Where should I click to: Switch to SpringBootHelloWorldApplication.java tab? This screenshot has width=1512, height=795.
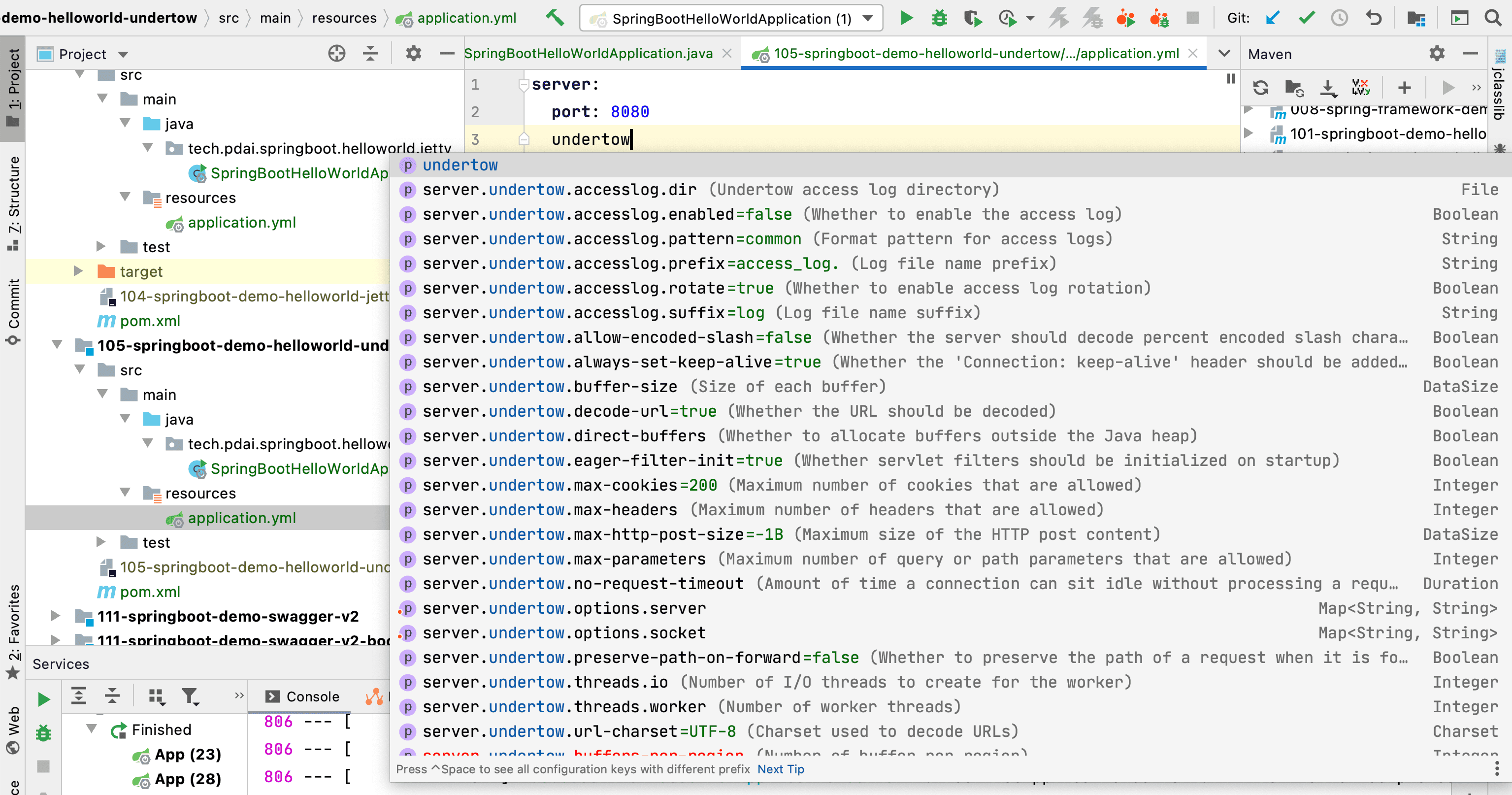click(x=588, y=53)
